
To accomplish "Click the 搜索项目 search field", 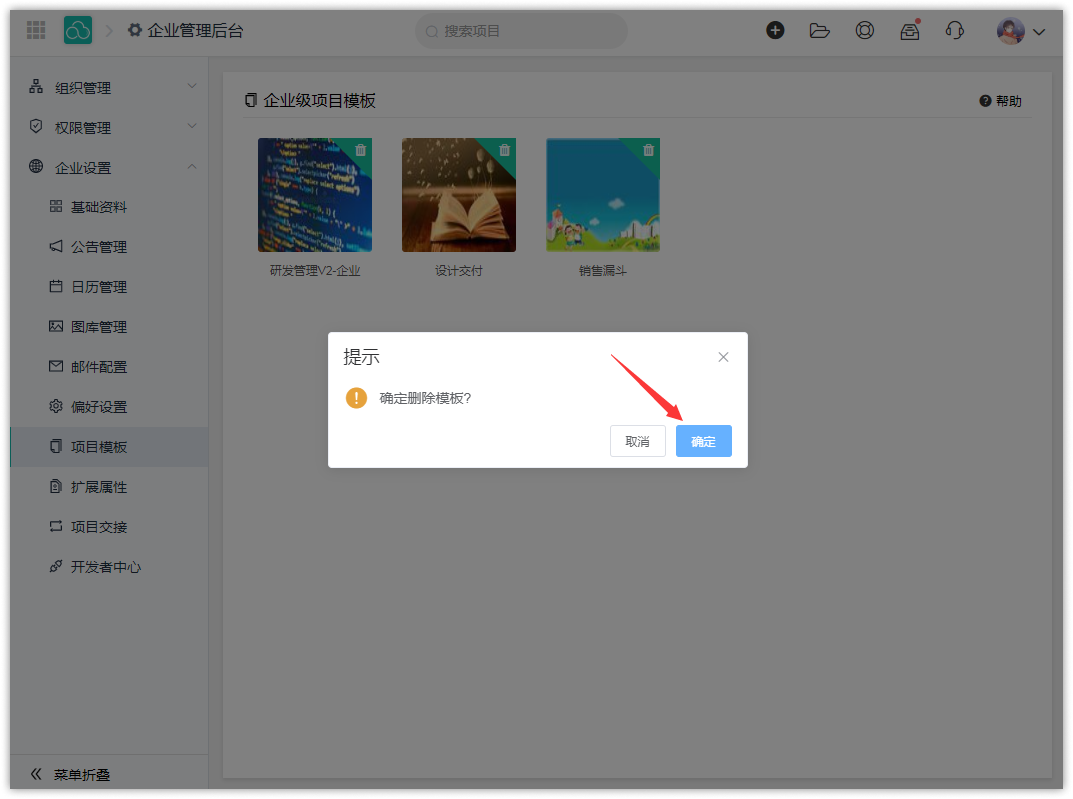I will coord(520,31).
